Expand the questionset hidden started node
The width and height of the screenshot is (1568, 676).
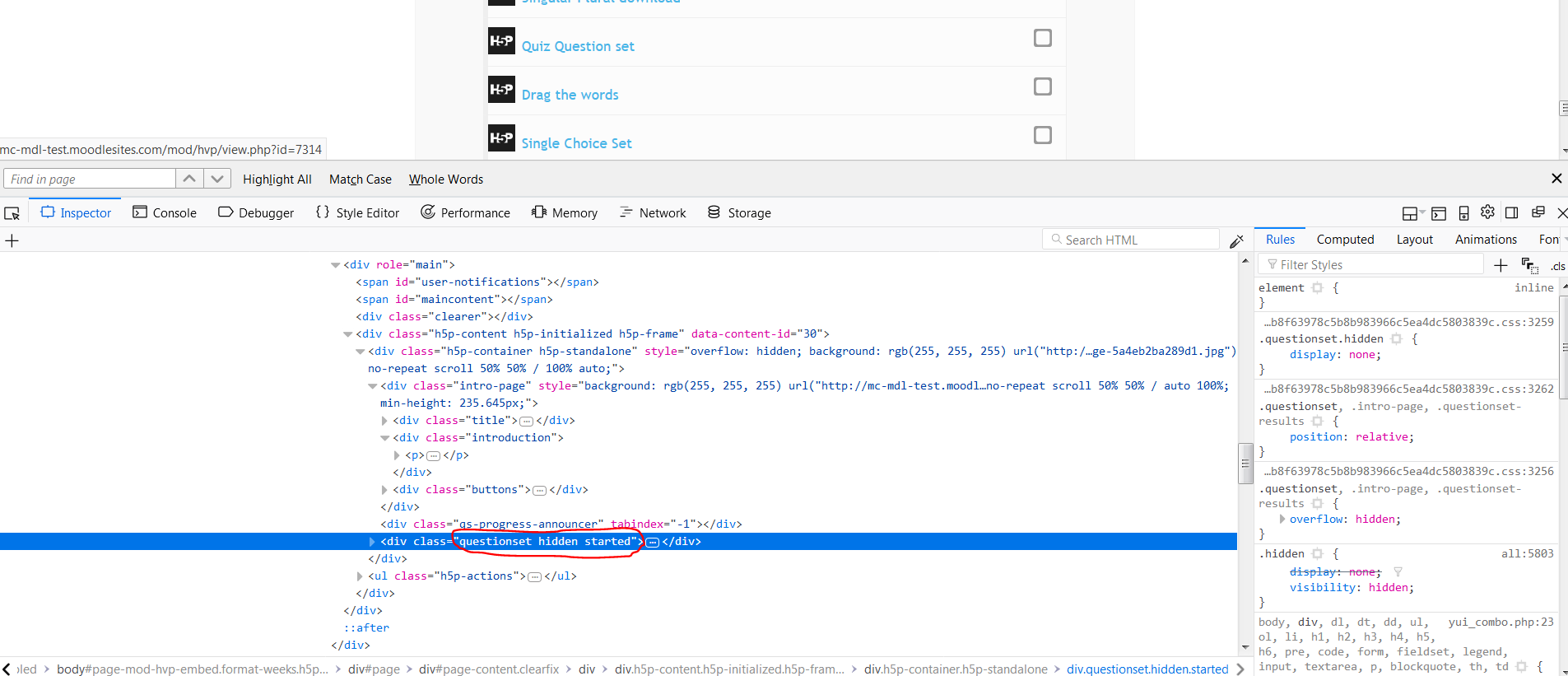coord(372,542)
